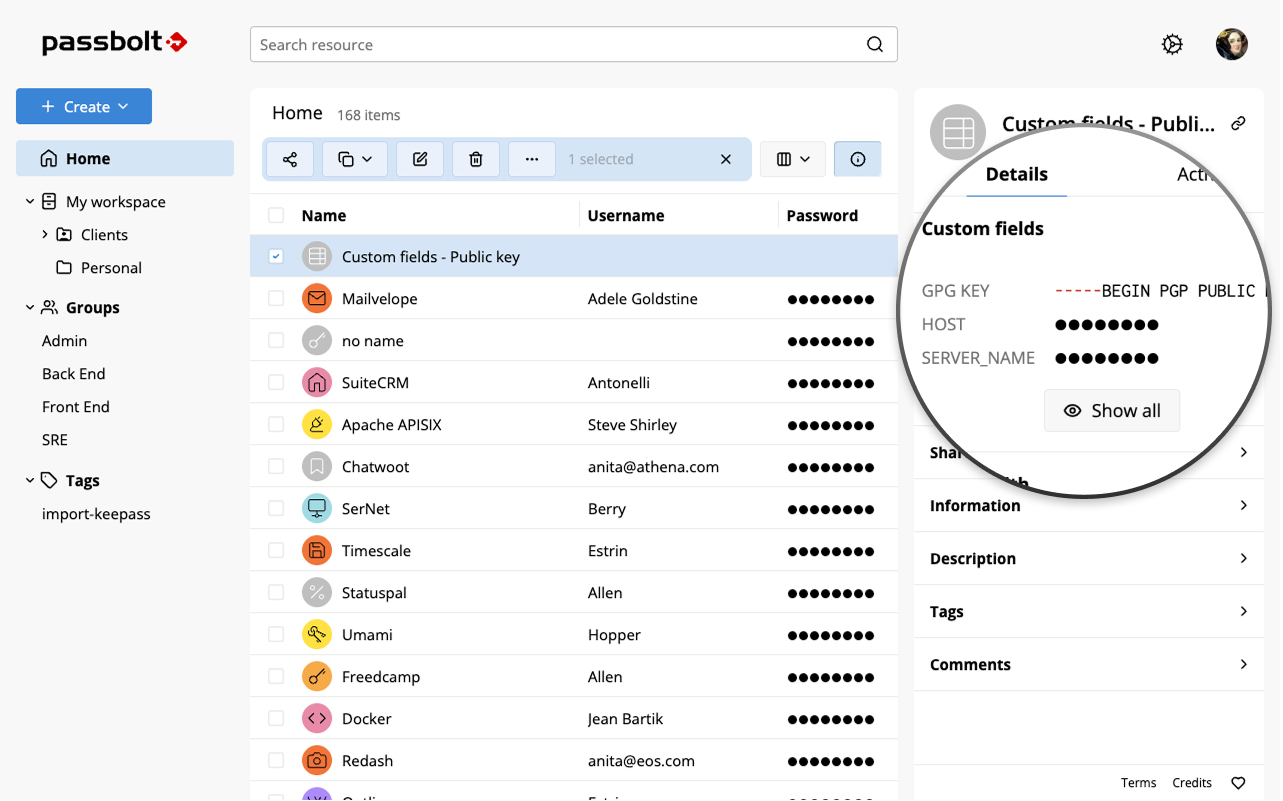This screenshot has width=1283, height=801.
Task: Open settings via the gear icon
Action: click(x=1172, y=44)
